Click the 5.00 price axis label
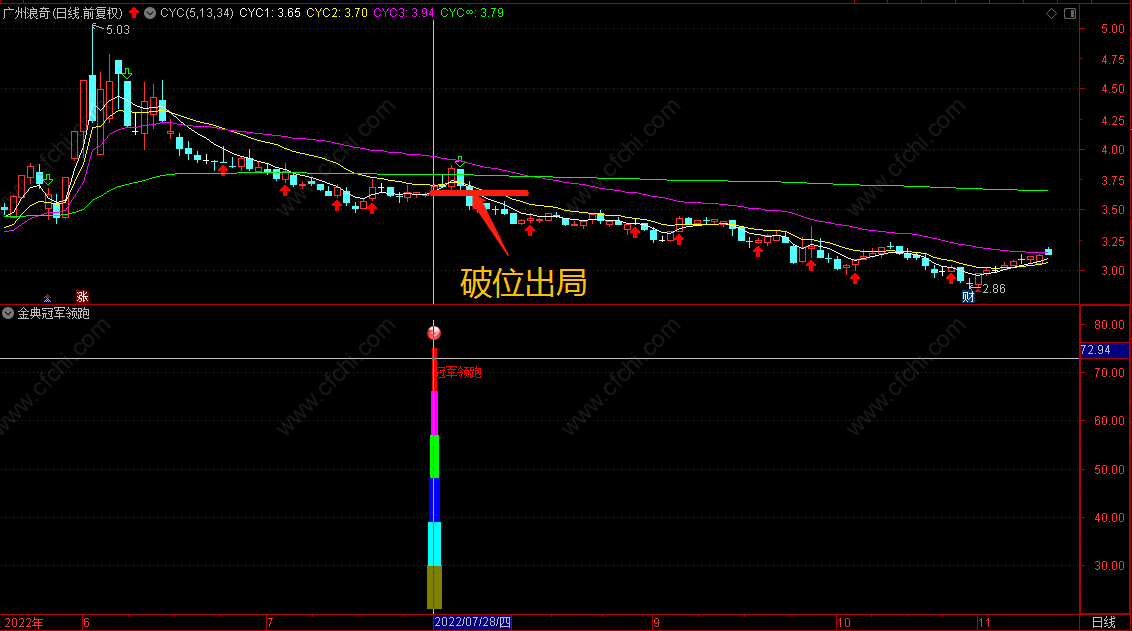 (1113, 29)
